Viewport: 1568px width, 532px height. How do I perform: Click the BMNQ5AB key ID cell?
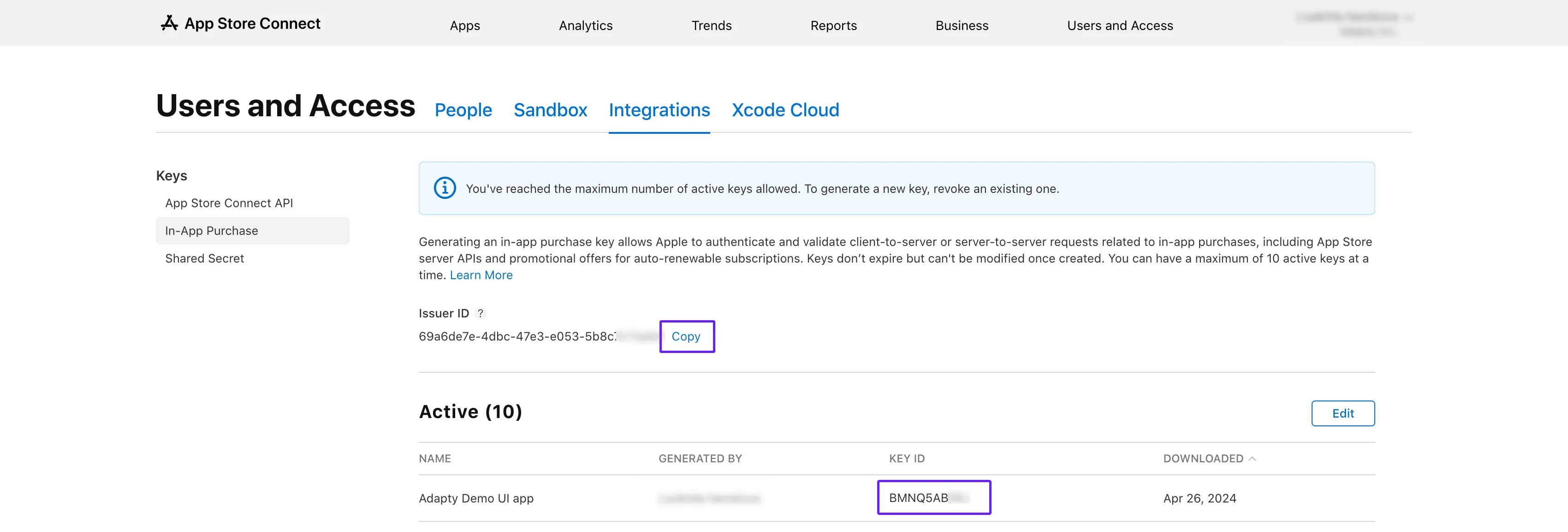coord(933,498)
